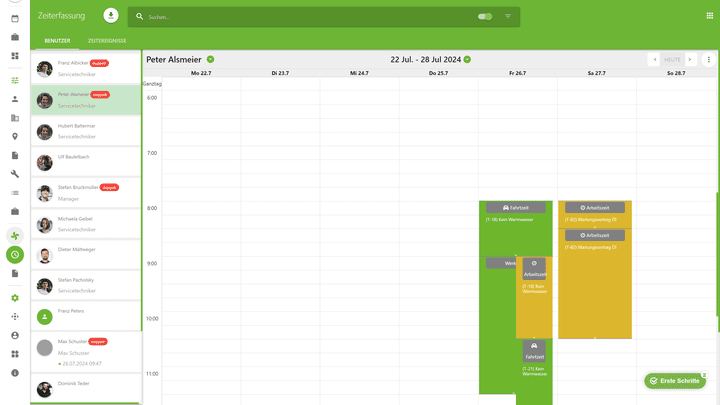Open the green clock time tracking icon
Screen dimensions: 720x405
click(x=15, y=255)
